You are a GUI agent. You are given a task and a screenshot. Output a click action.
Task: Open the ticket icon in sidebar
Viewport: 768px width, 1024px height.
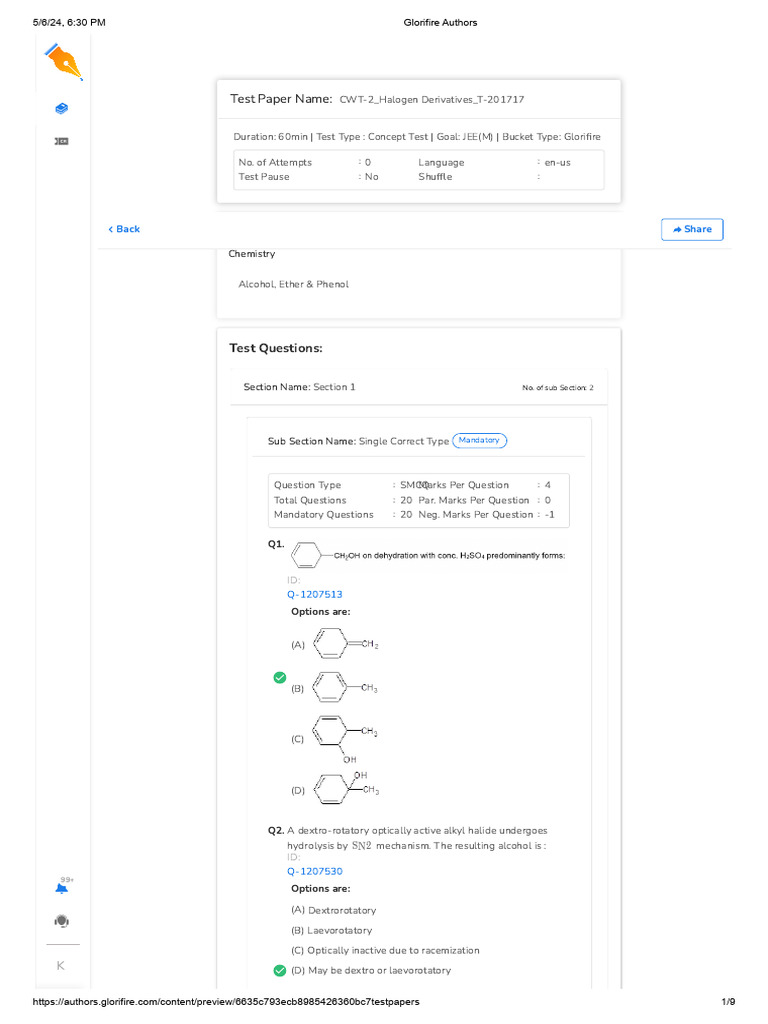tap(61, 141)
